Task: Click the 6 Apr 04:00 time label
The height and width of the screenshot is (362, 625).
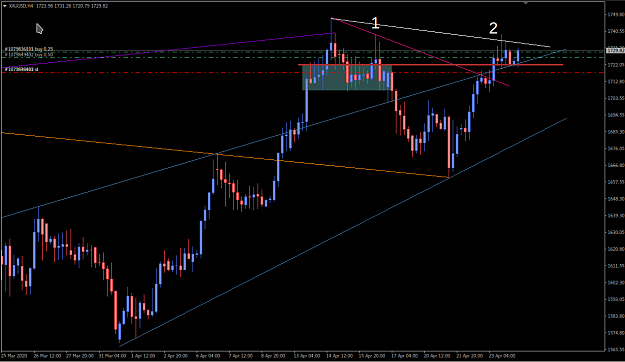Action: pyautogui.click(x=208, y=356)
